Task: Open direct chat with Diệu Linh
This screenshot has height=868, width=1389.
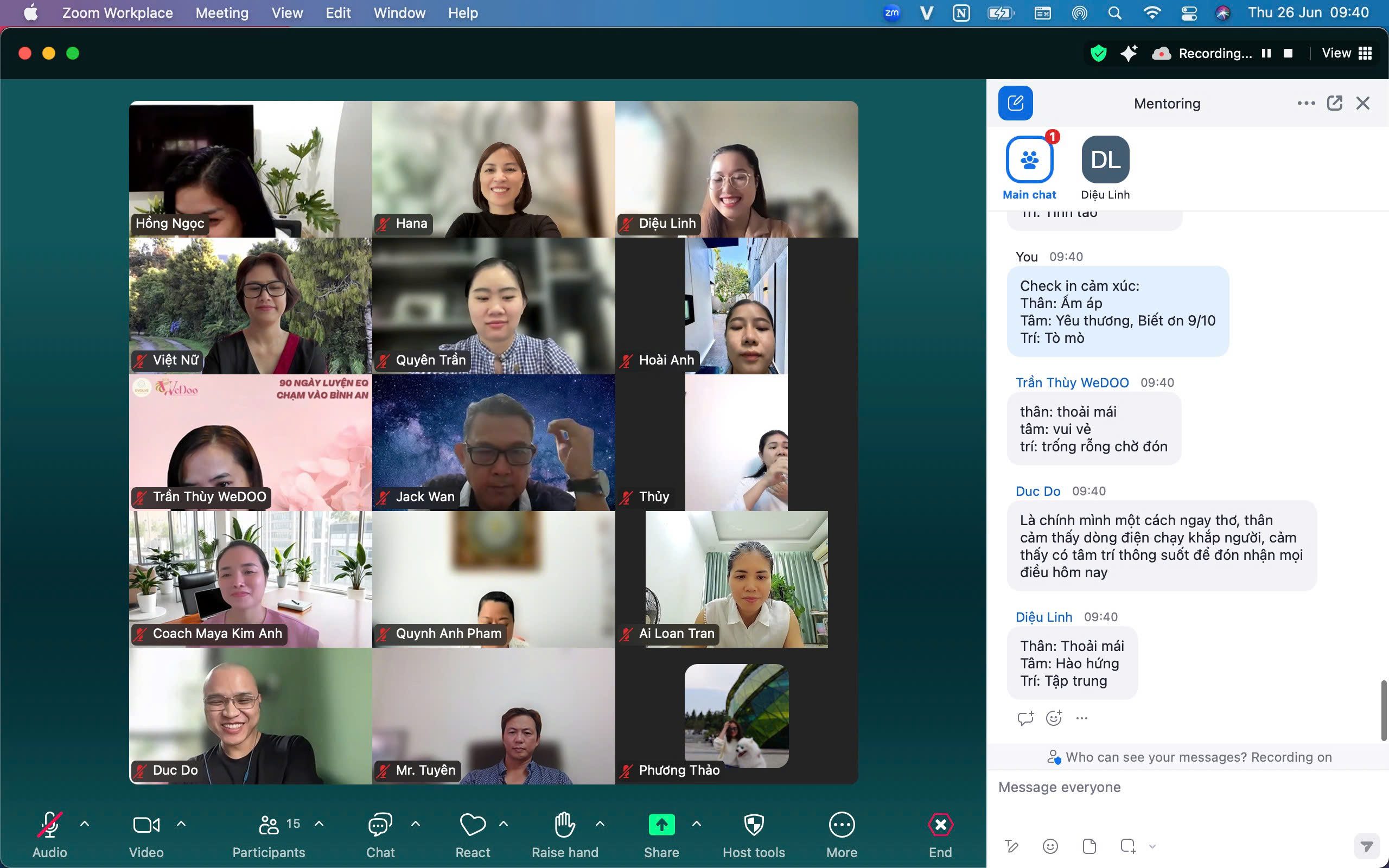Action: (x=1105, y=169)
